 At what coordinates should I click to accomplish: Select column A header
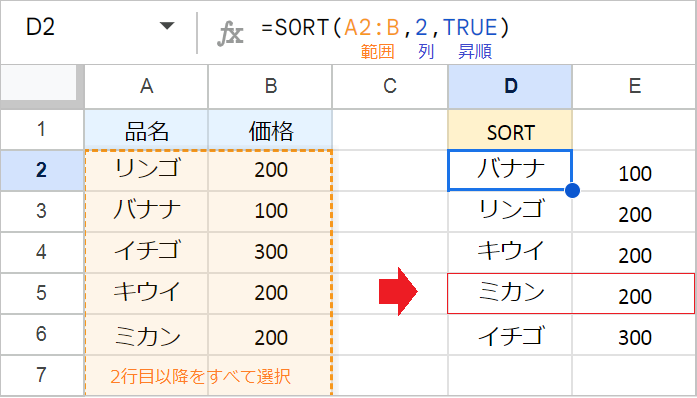click(x=146, y=86)
